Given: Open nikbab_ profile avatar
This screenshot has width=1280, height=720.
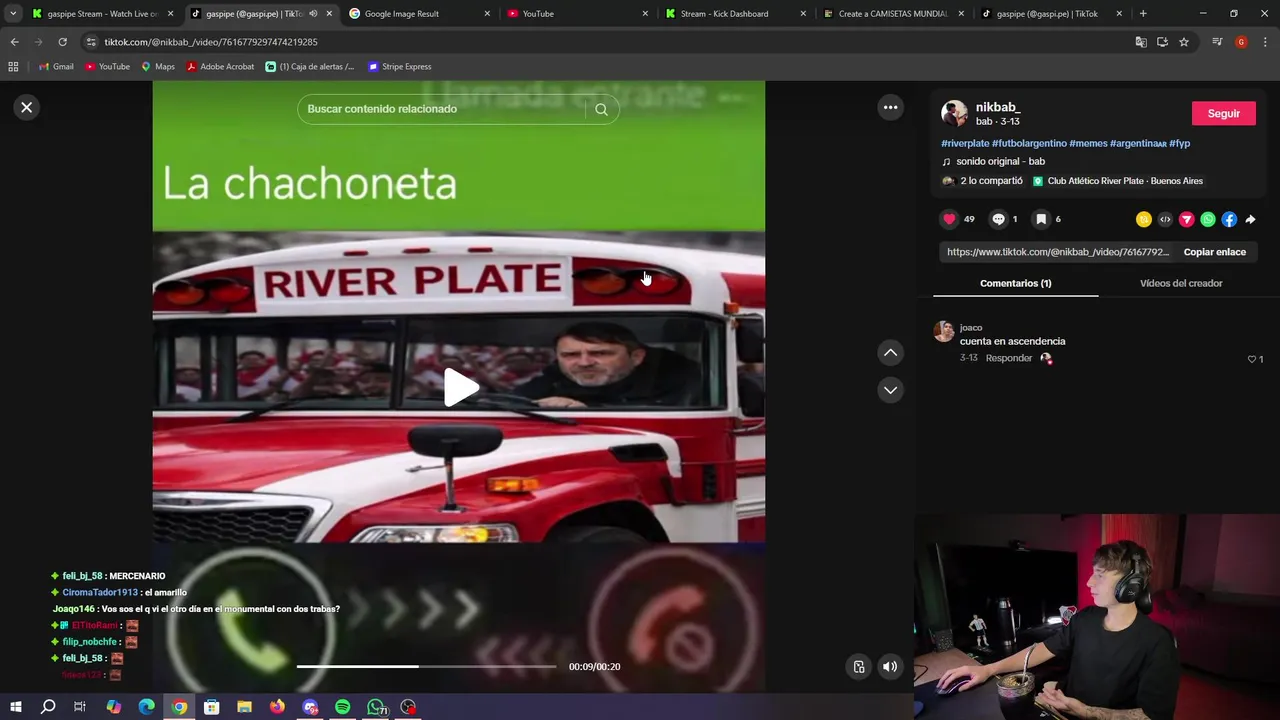Looking at the screenshot, I should (954, 113).
